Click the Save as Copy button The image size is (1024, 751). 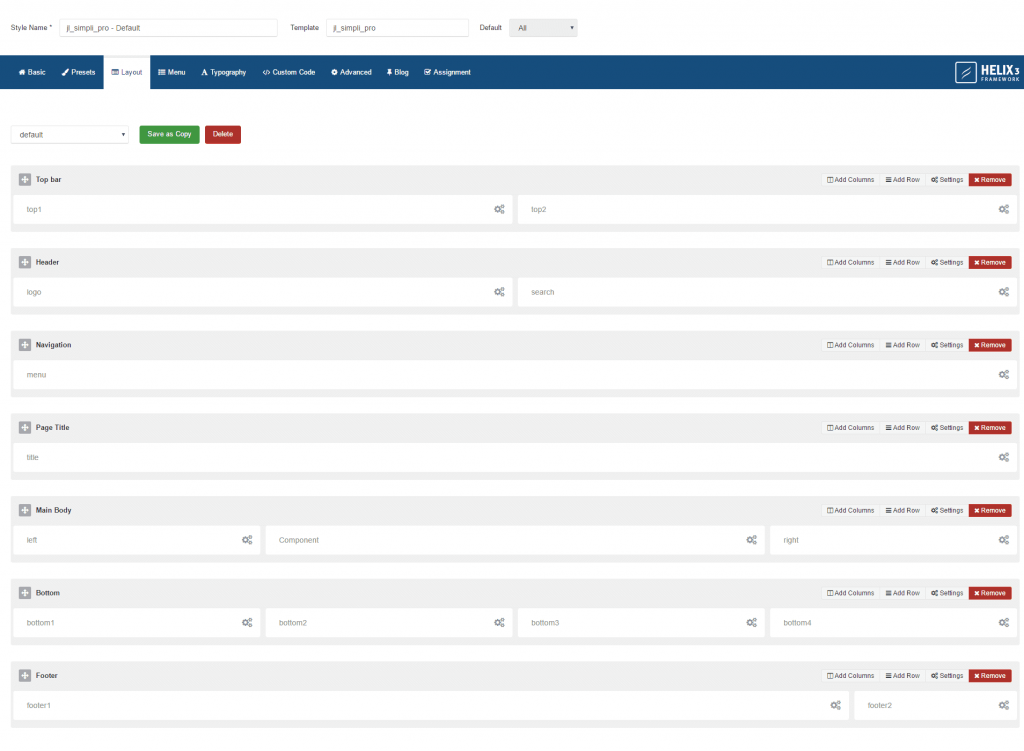(x=168, y=134)
